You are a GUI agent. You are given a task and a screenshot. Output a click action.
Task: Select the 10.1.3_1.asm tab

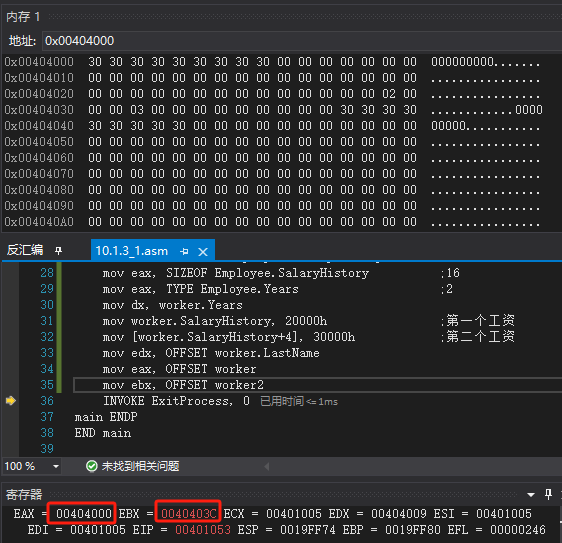point(132,251)
